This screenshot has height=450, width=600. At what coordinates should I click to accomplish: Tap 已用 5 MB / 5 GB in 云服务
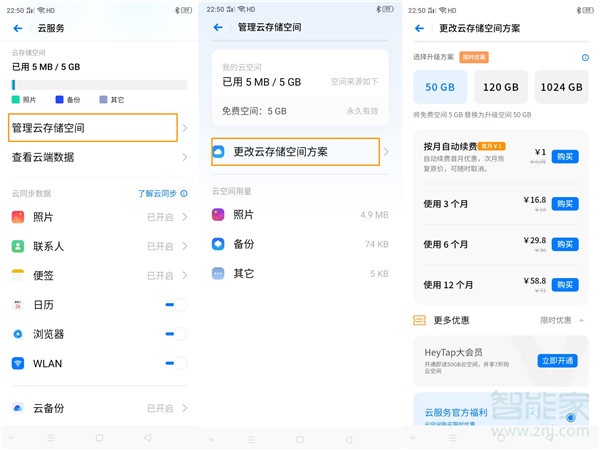tap(46, 67)
